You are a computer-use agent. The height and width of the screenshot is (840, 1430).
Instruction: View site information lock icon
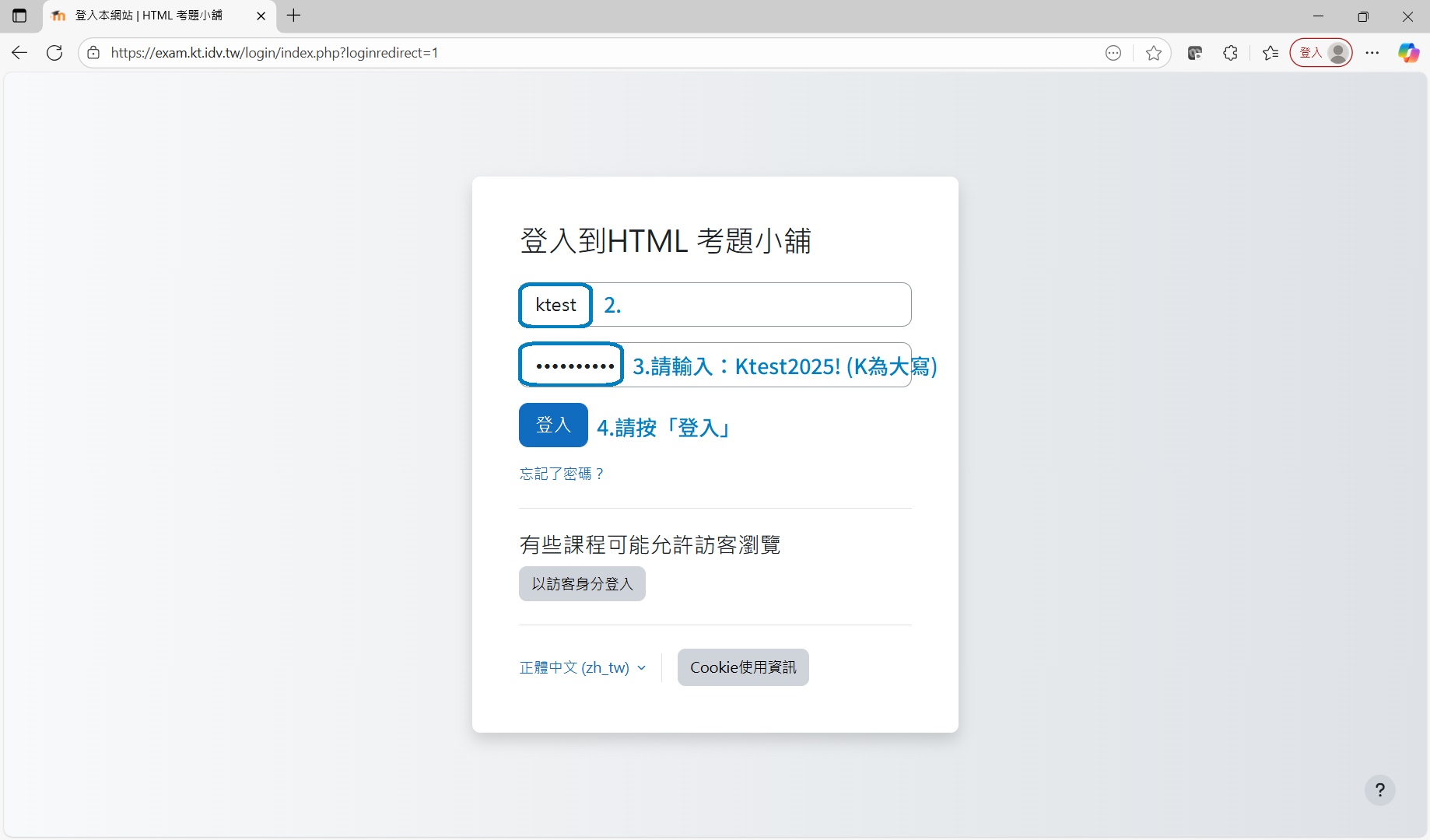pyautogui.click(x=93, y=53)
